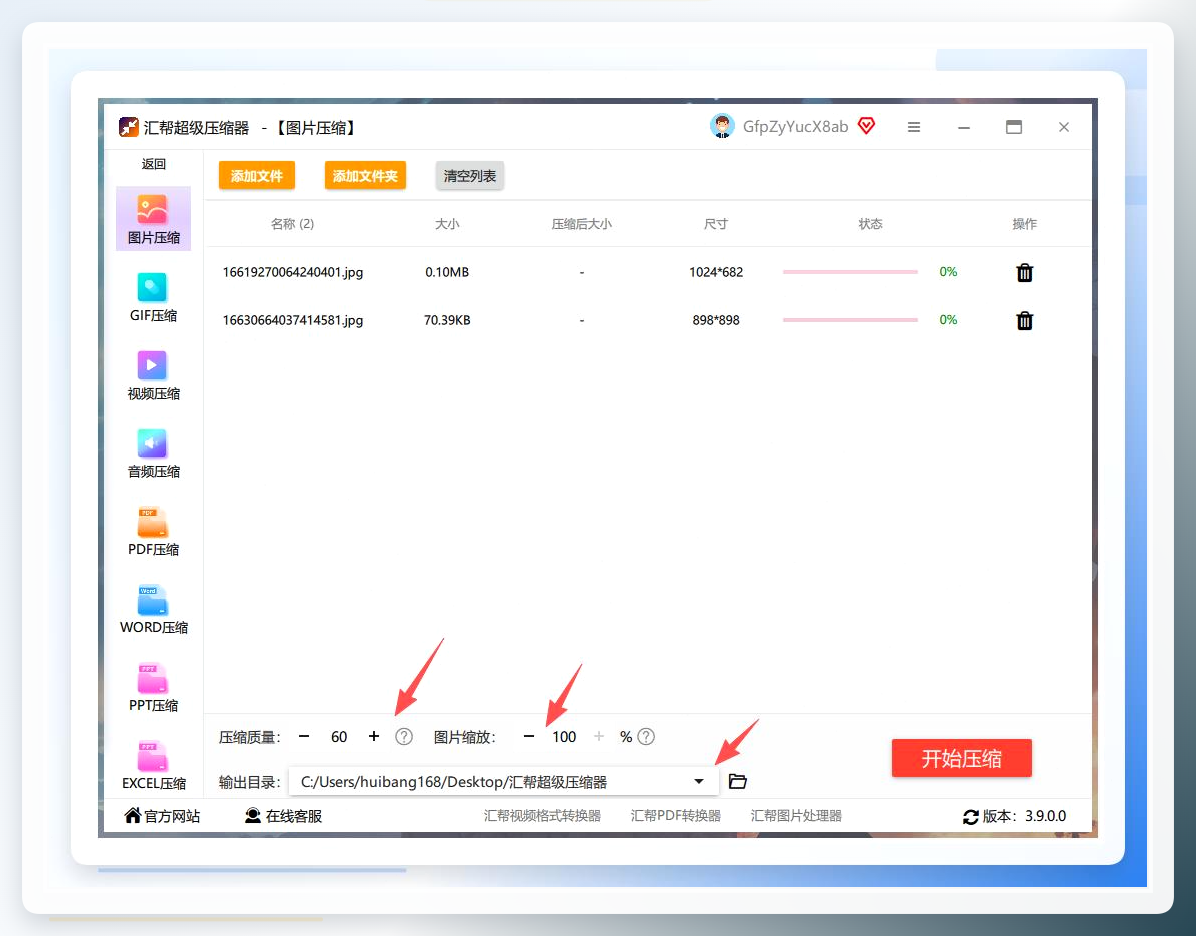Click version text 3.9.0.0
Viewport: 1196px width, 936px height.
(x=1046, y=816)
